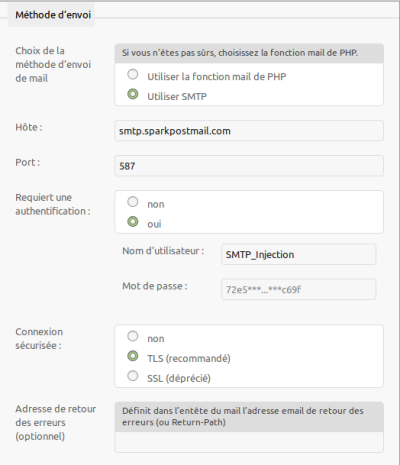The image size is (400, 465).
Task: Click the 'Nom d'utilisateur :' label
Action: point(163,251)
